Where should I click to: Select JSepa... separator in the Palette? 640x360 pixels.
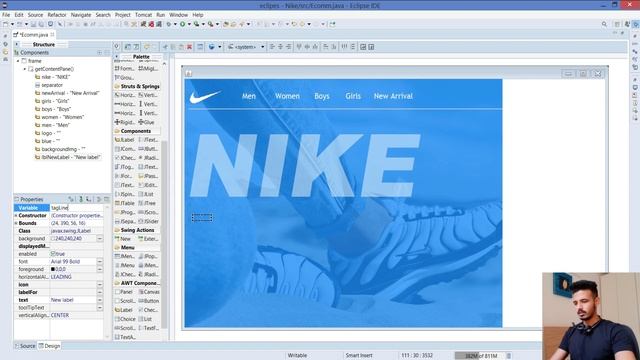coord(124,221)
